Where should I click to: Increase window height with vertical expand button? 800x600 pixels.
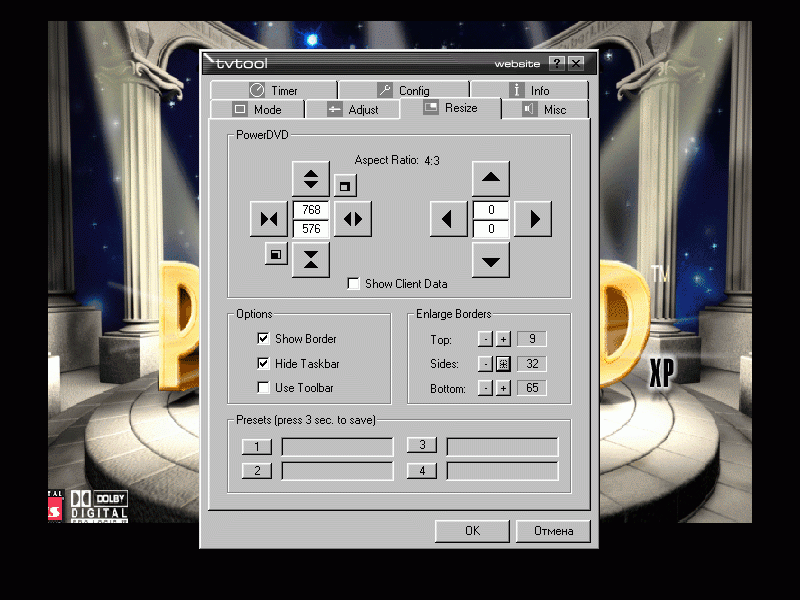point(311,179)
